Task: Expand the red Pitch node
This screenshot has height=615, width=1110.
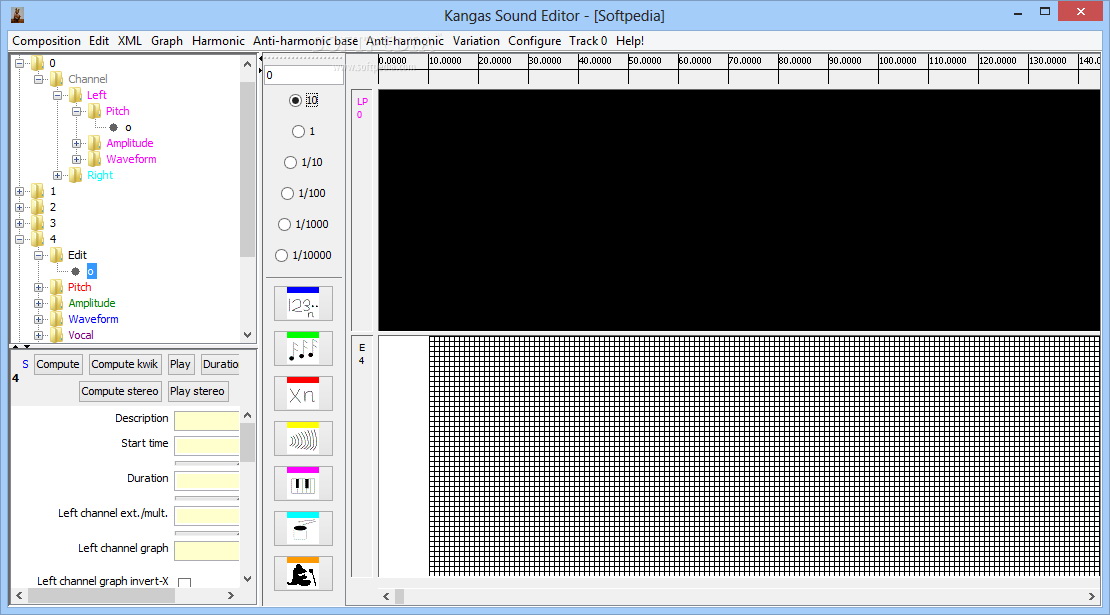Action: tap(38, 287)
